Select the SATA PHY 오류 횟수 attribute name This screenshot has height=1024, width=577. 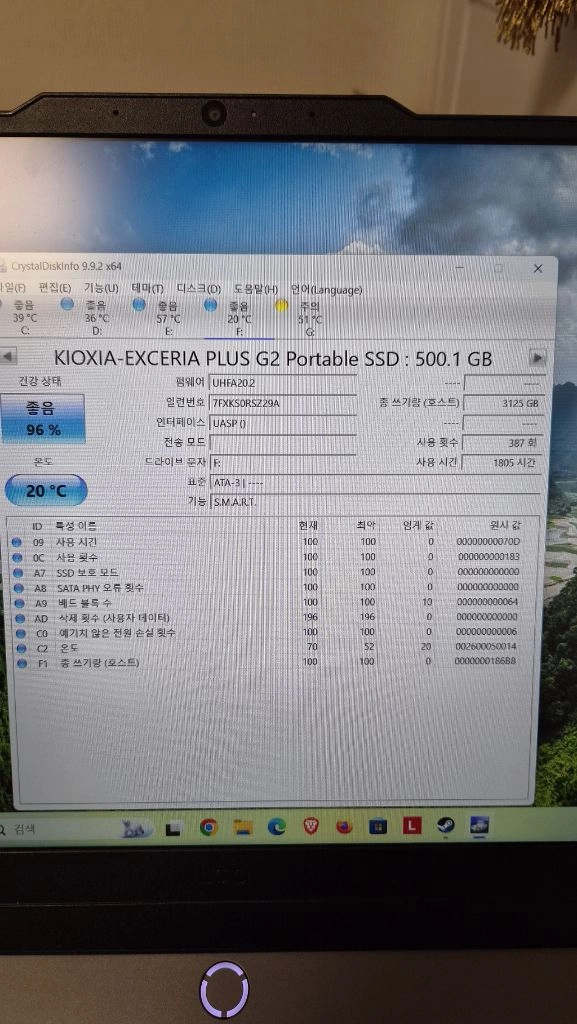coord(99,588)
